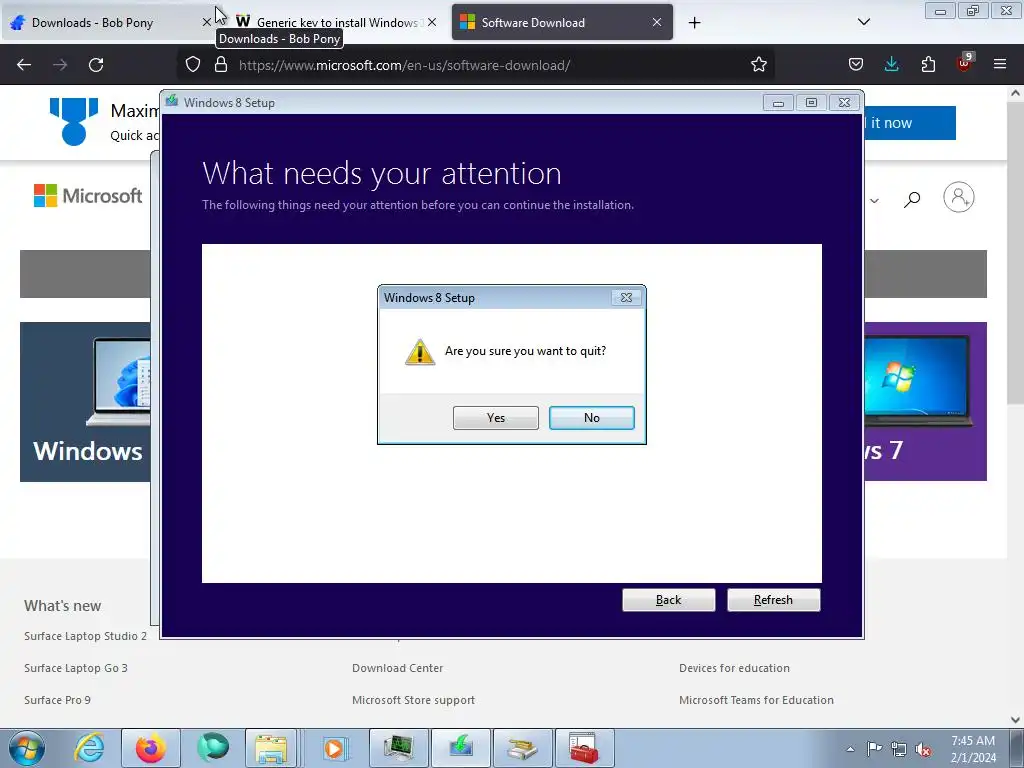Show site security padlock info
1024x768 pixels.
(x=221, y=65)
